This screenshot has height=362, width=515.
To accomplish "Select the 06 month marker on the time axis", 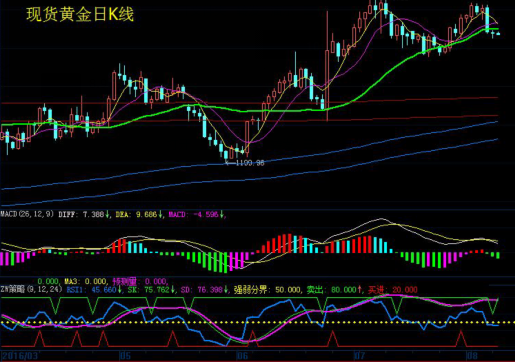I will [x=242, y=356].
